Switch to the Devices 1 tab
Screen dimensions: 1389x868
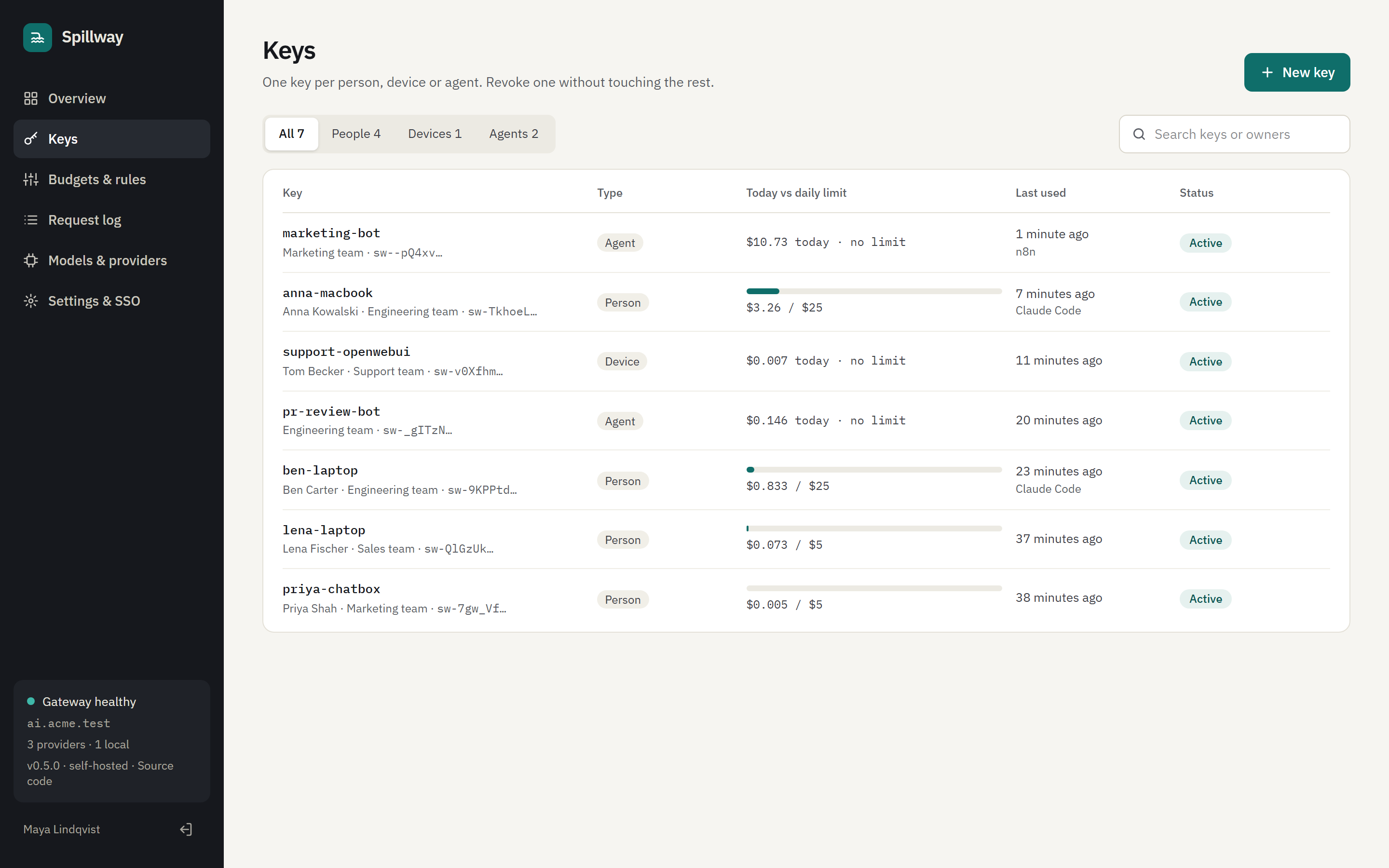[x=435, y=134]
